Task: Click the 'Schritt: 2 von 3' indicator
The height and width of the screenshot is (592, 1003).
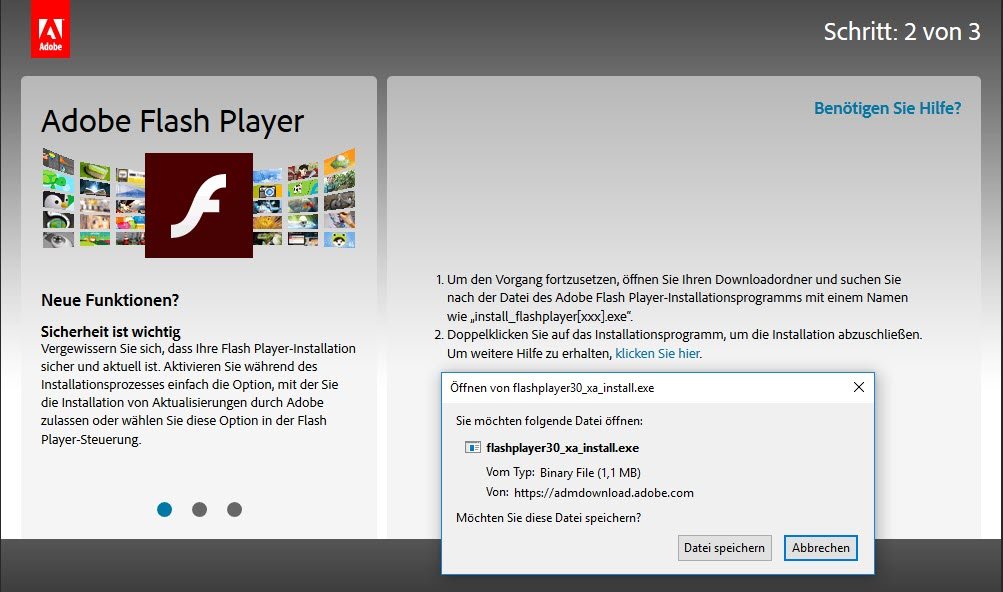Action: pos(901,32)
